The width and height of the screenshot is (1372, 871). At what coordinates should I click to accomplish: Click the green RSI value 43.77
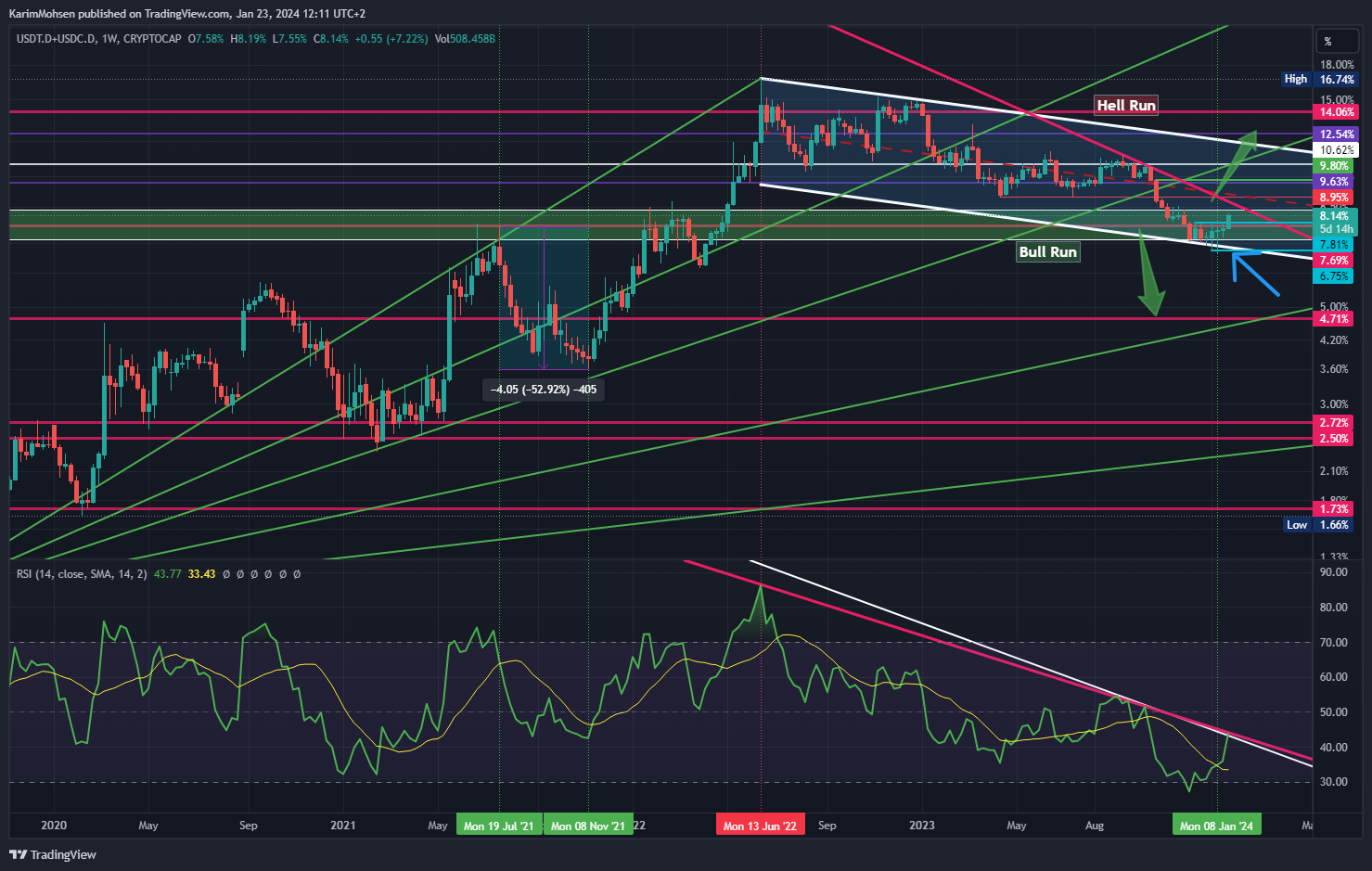tap(168, 574)
